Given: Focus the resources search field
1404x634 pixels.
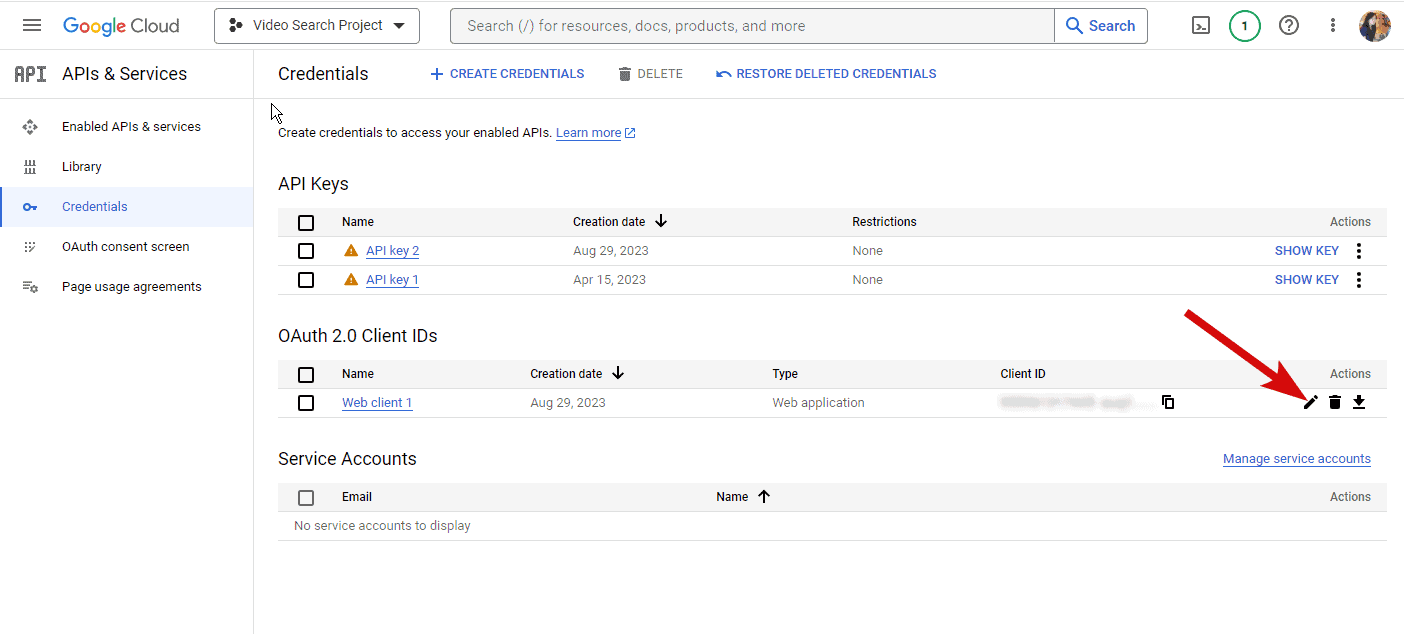Looking at the screenshot, I should 752,26.
